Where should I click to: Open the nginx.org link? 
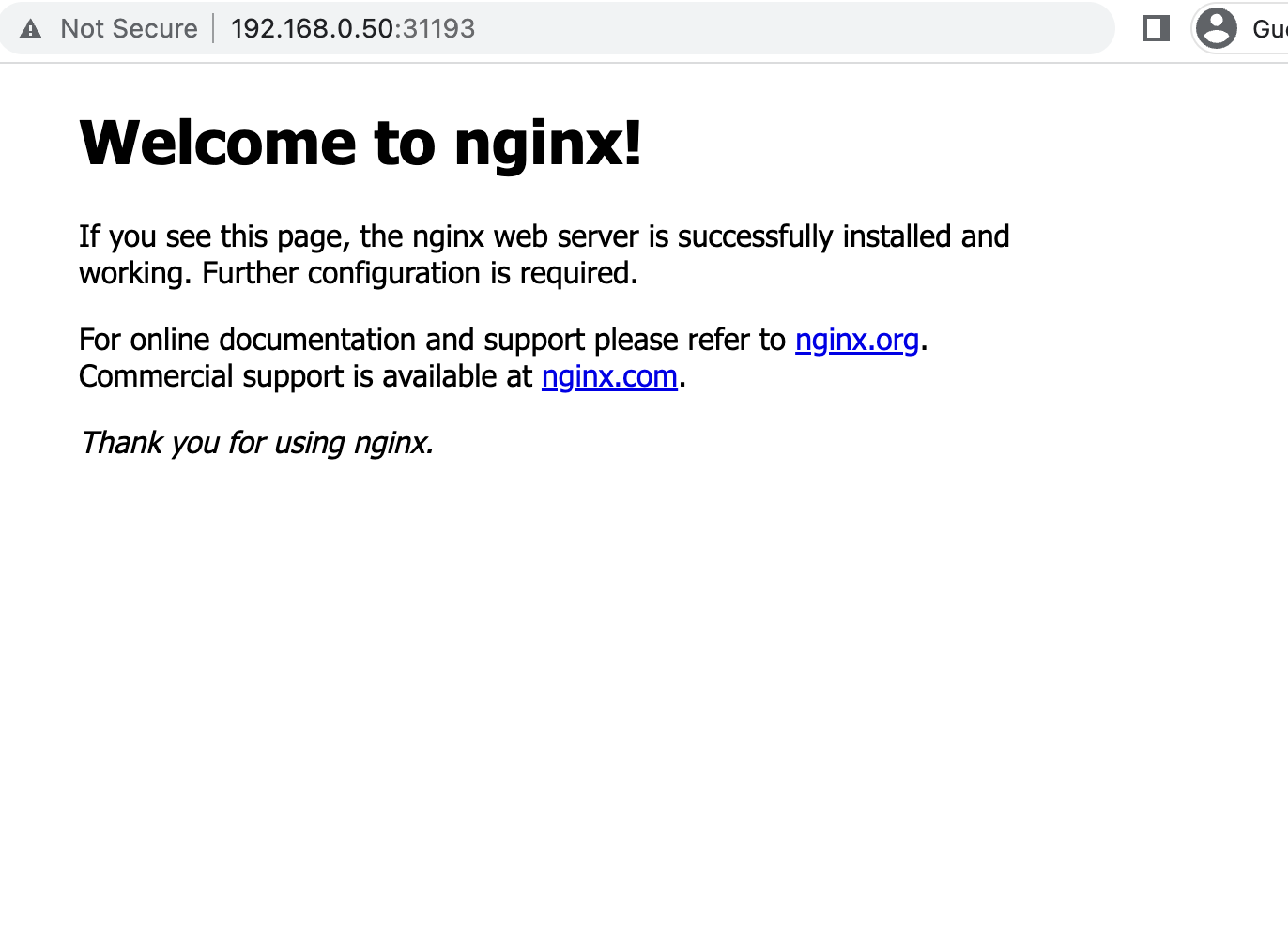[x=856, y=340]
